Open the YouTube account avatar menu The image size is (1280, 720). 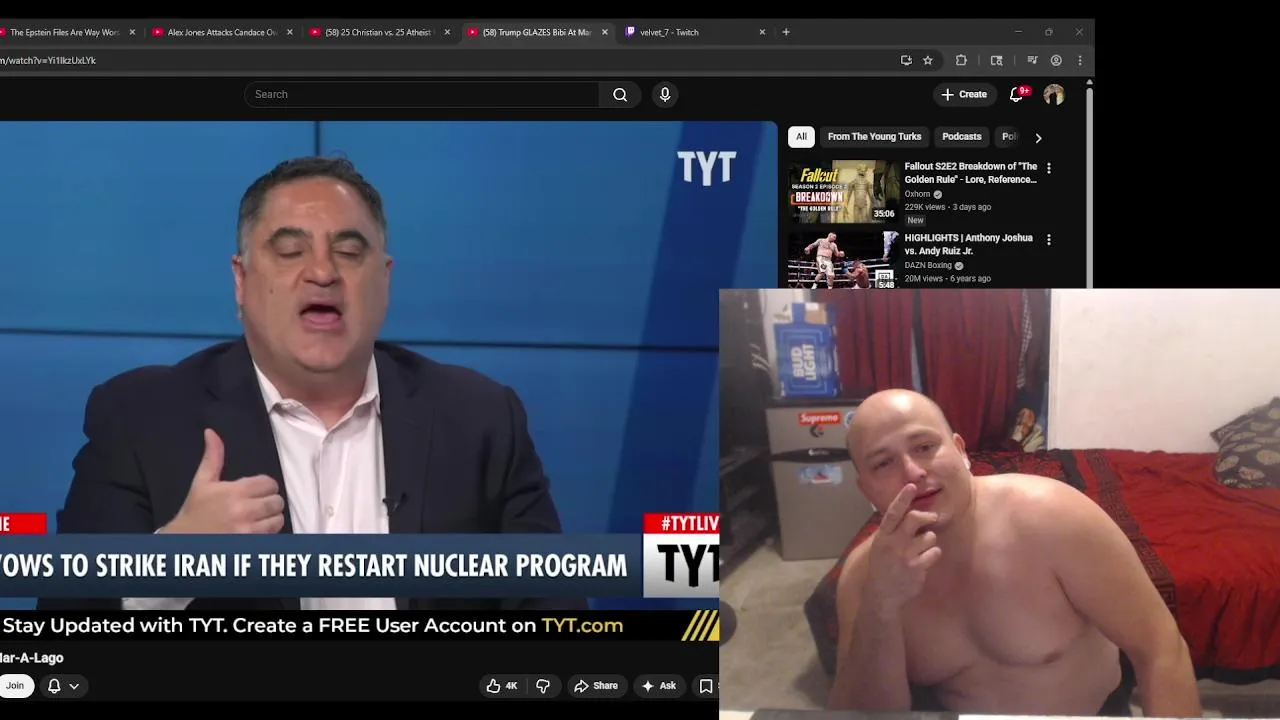tap(1054, 94)
